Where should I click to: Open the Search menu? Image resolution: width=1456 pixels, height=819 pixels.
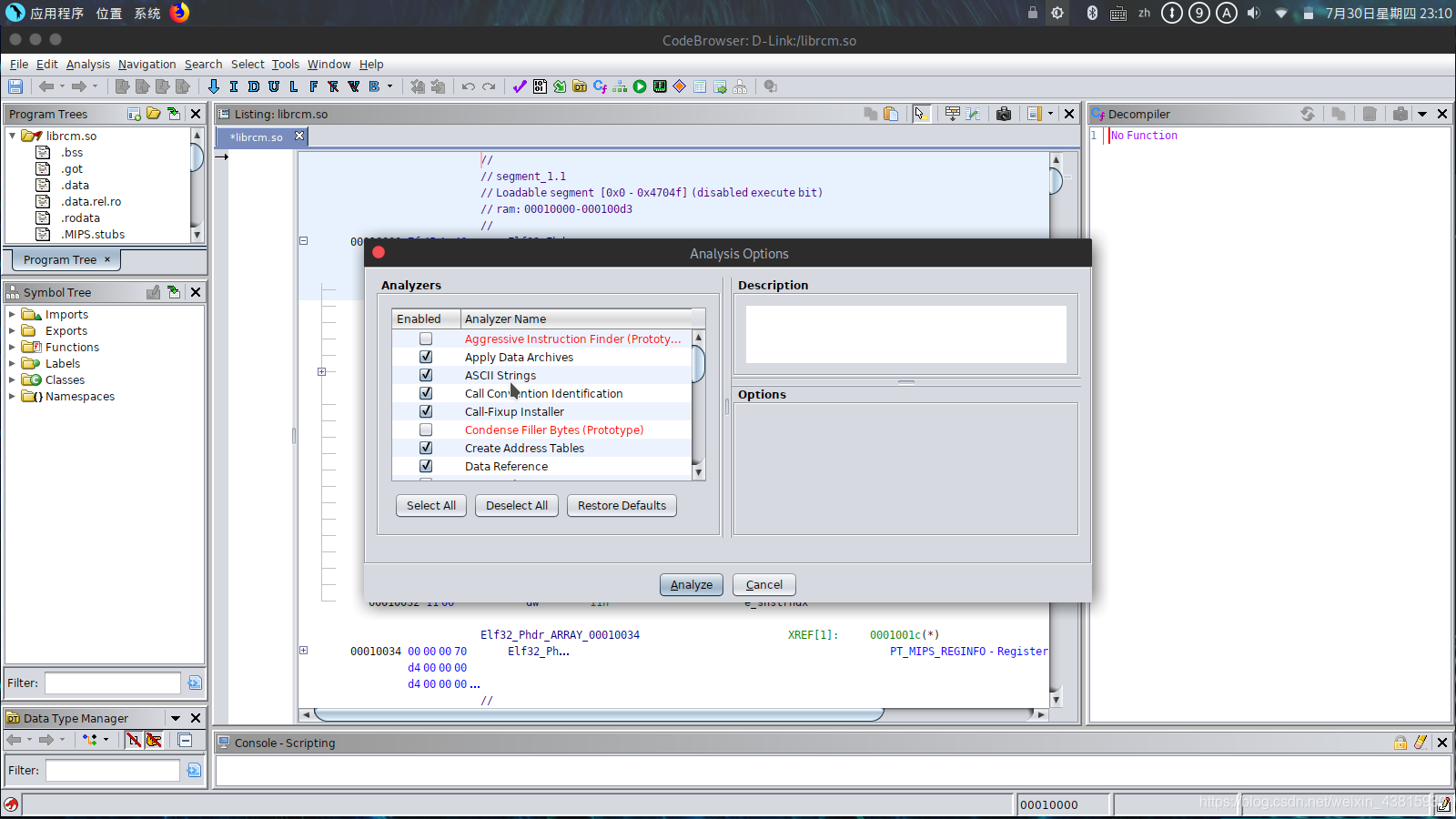[x=203, y=65]
